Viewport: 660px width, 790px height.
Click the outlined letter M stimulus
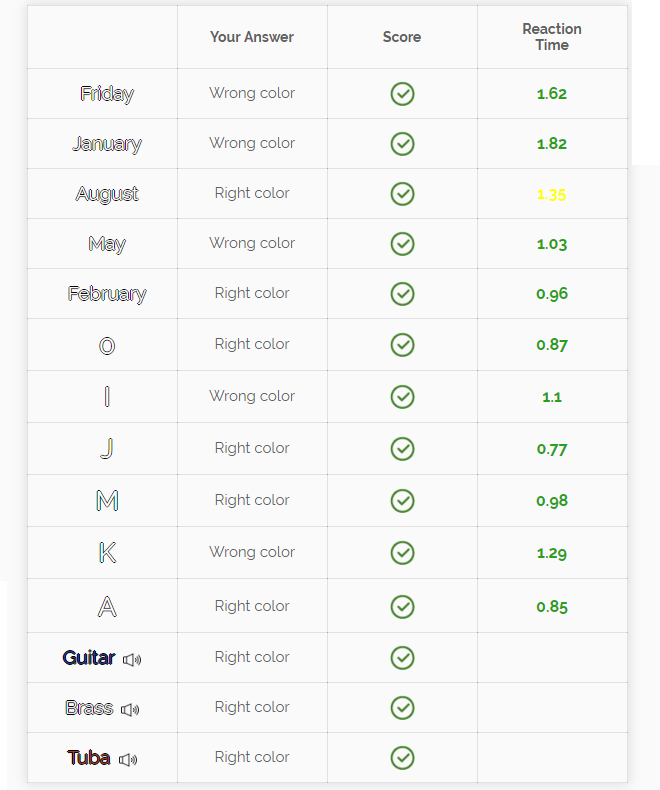pos(107,500)
